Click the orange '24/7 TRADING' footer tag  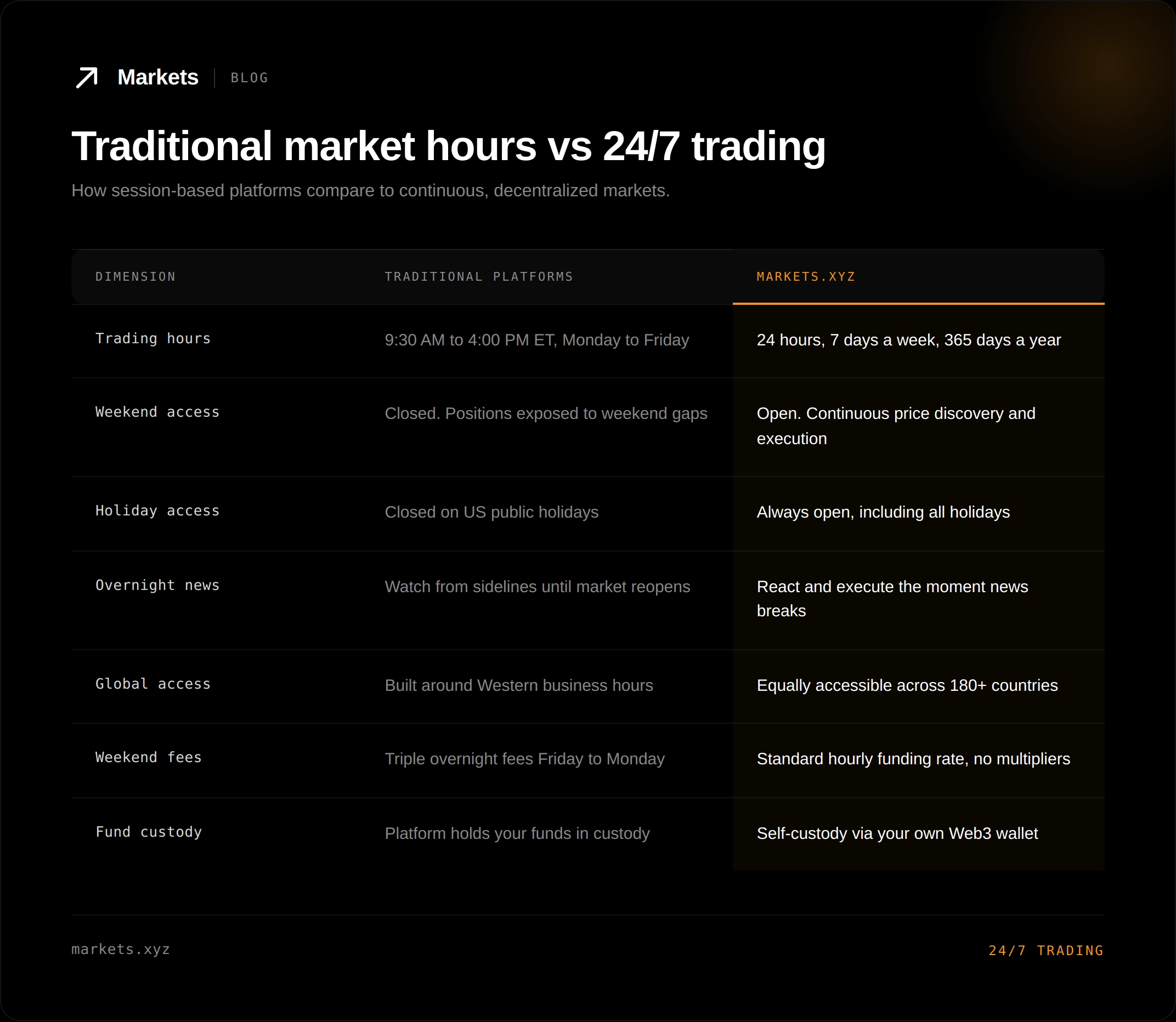pos(1046,951)
